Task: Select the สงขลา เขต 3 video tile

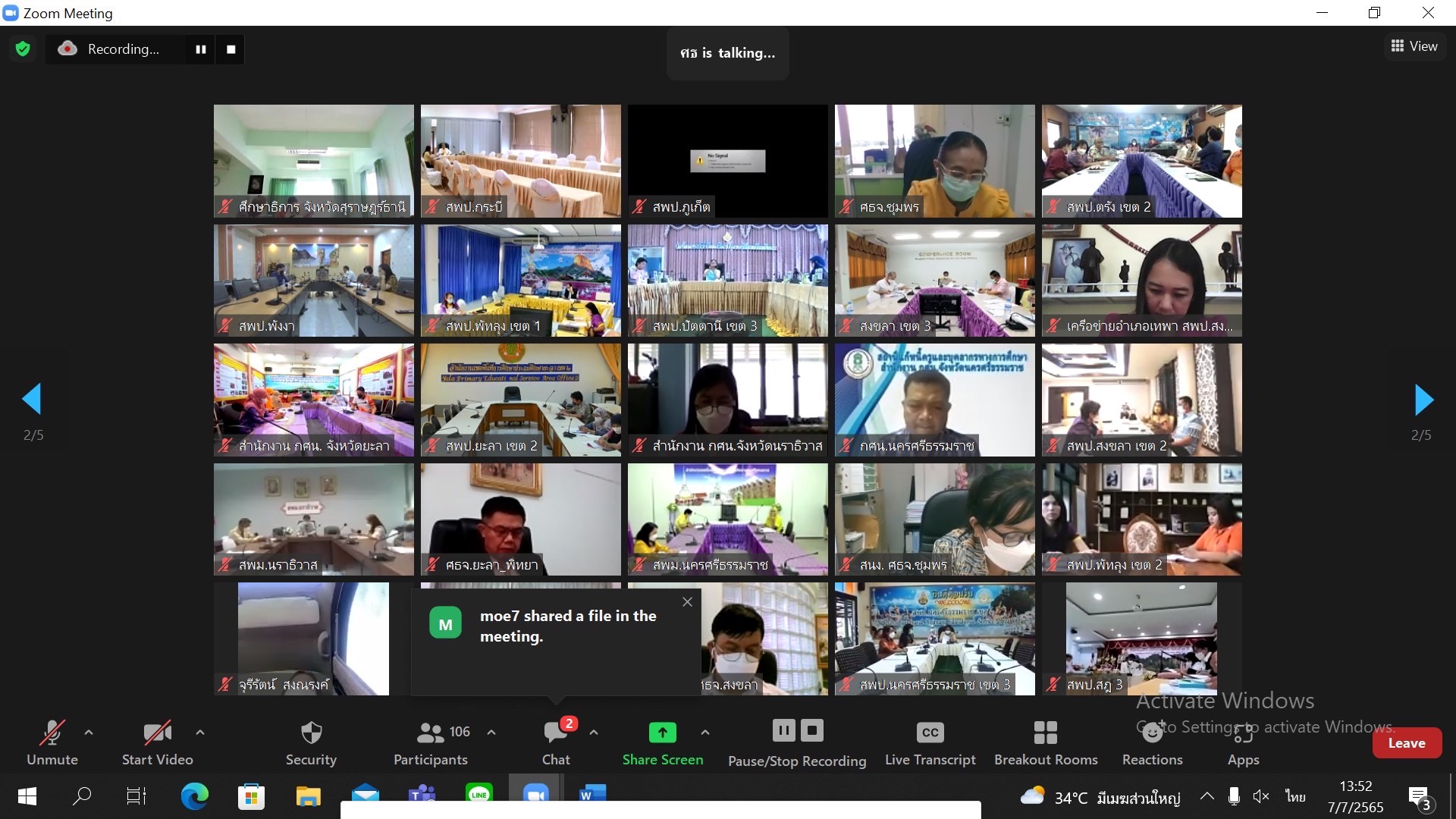Action: pyautogui.click(x=934, y=281)
